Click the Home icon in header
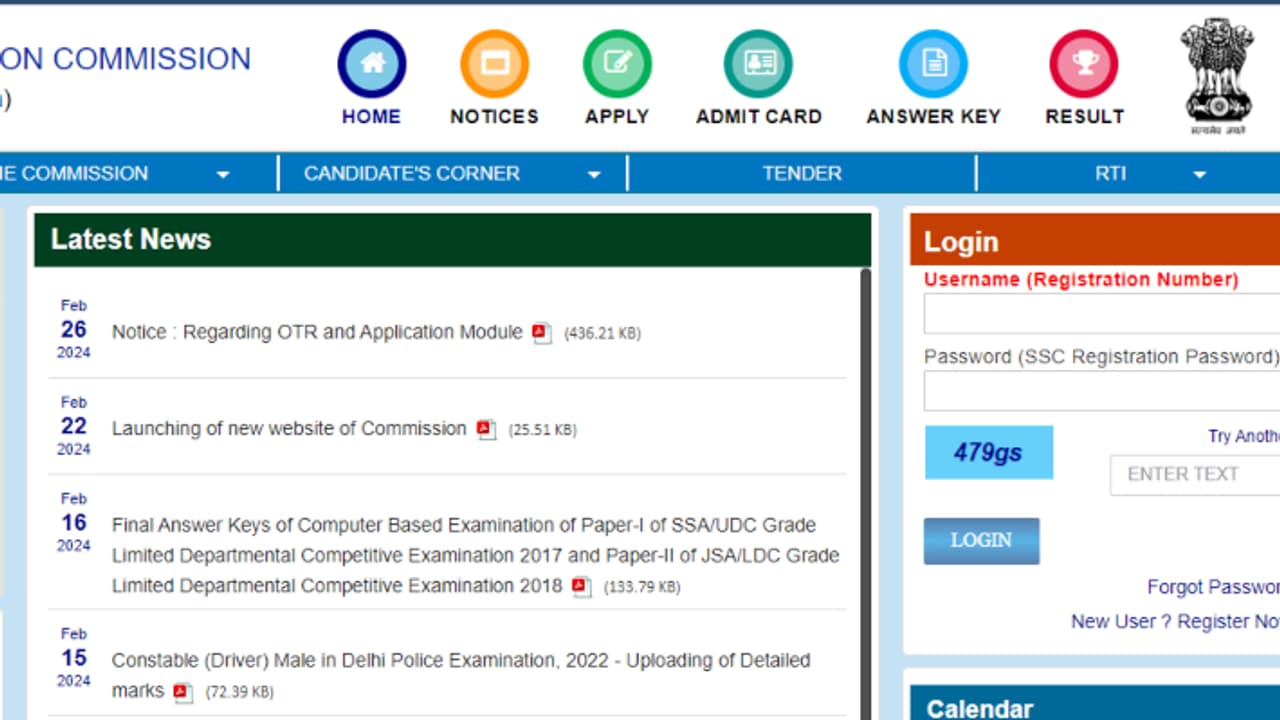 pyautogui.click(x=372, y=64)
